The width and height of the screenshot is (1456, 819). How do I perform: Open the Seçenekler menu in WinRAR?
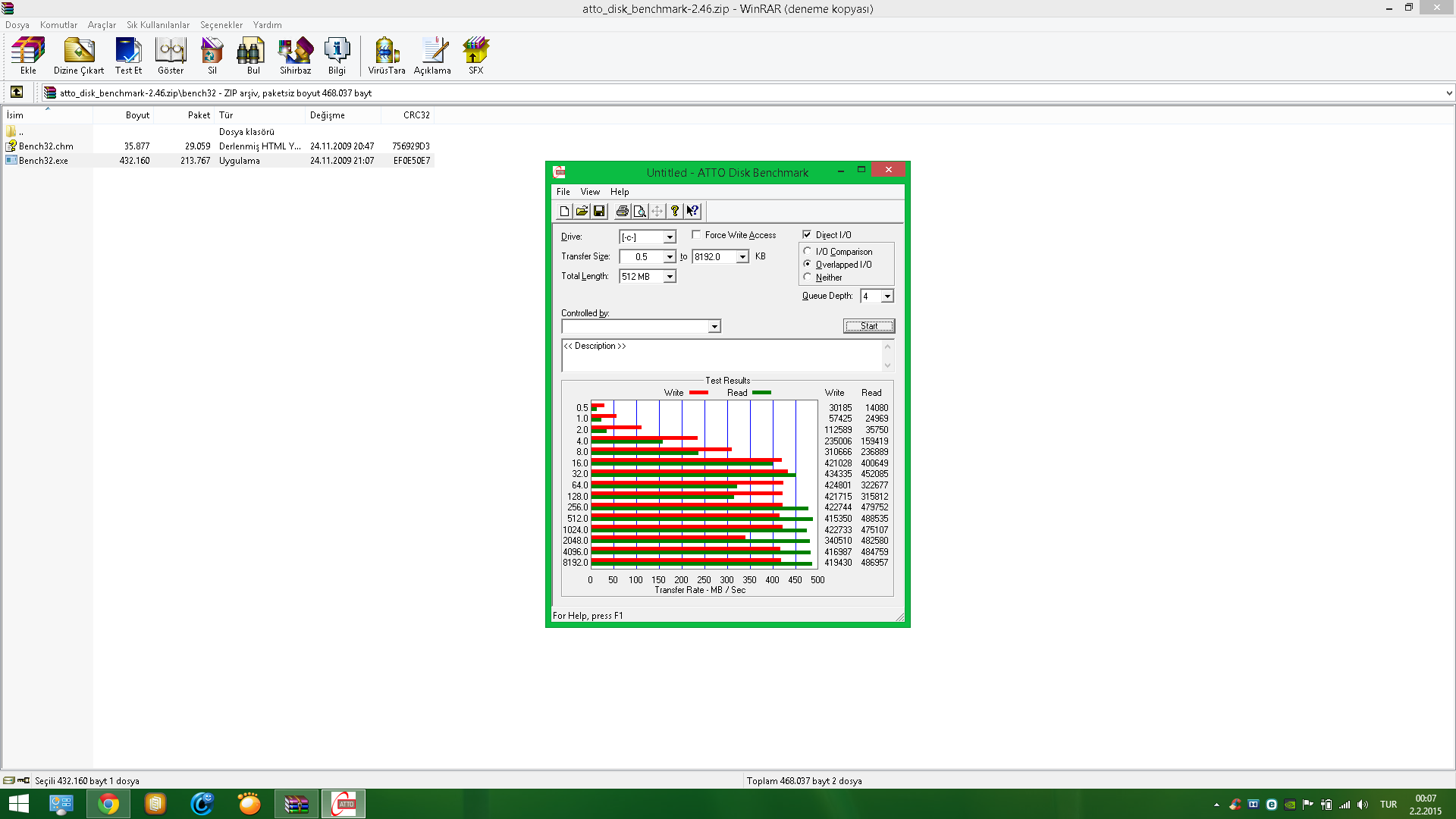tap(221, 25)
